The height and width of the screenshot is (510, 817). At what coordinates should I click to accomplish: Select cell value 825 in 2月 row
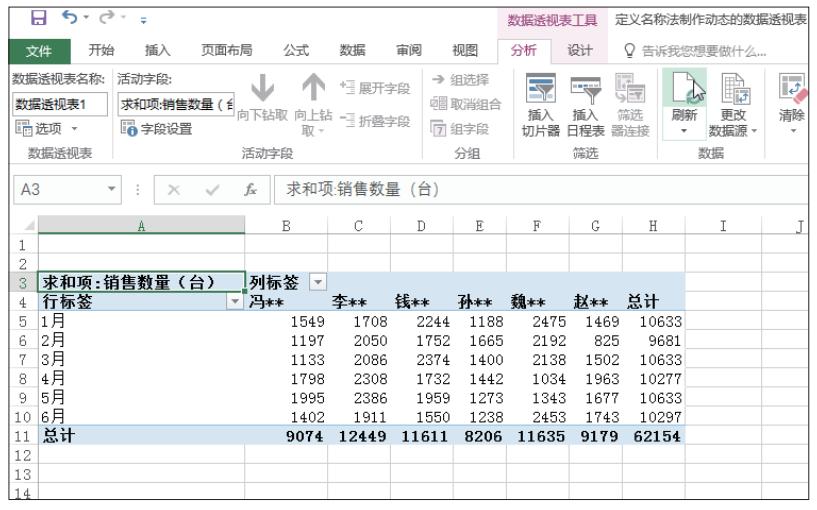point(596,340)
